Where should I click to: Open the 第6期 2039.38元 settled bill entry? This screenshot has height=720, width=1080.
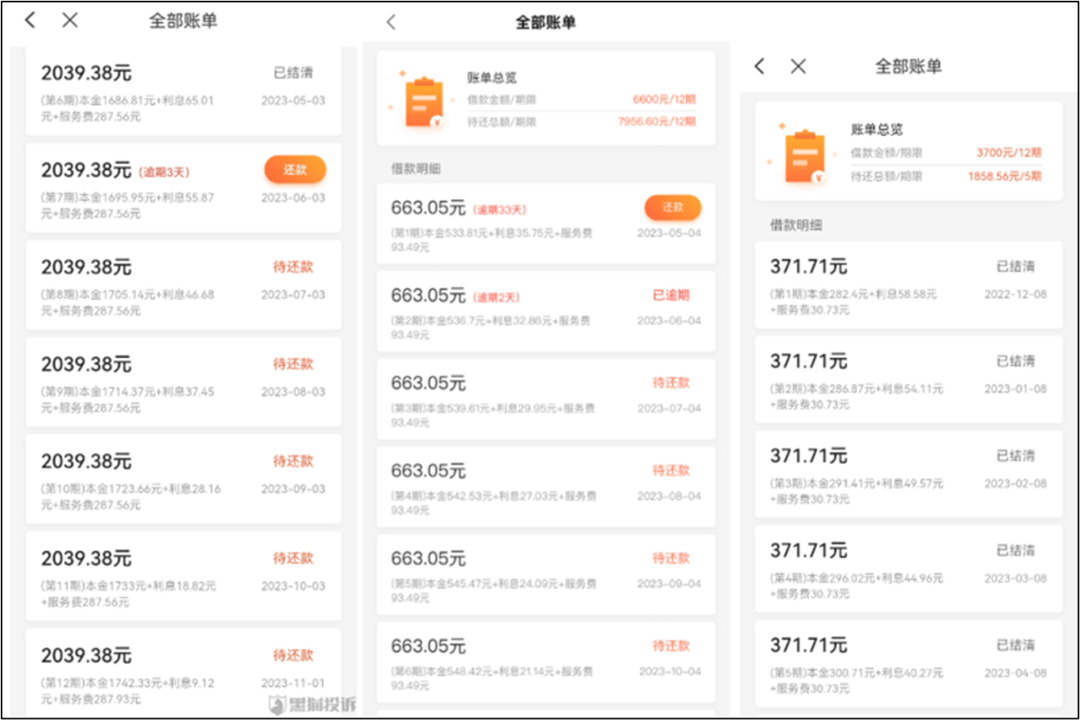(x=182, y=90)
